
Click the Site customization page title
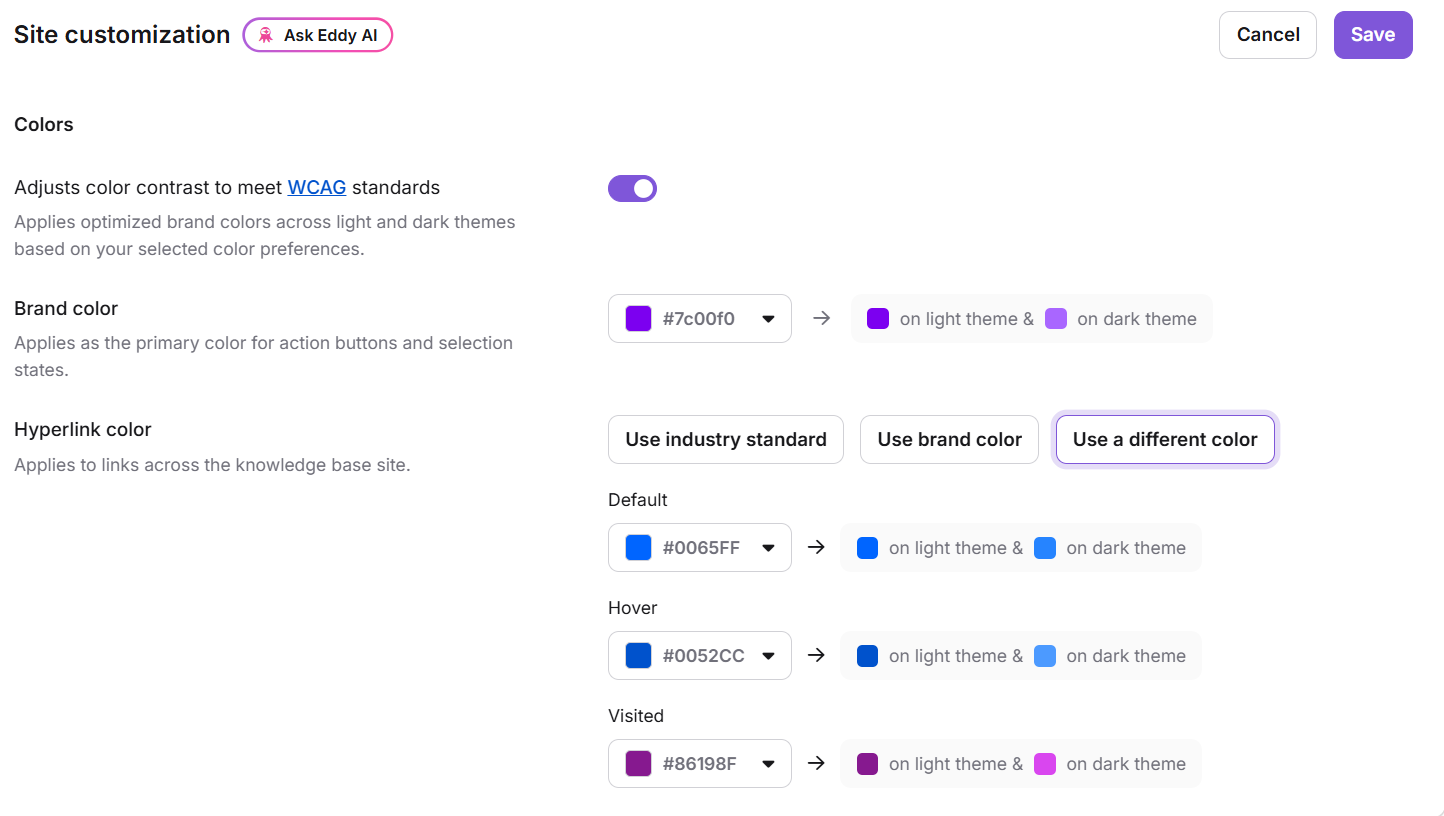pyautogui.click(x=122, y=35)
